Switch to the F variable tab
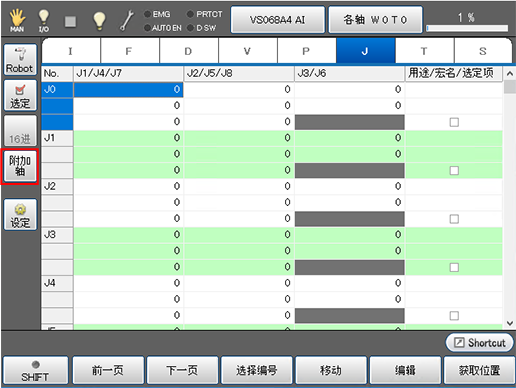Screen dimensions: 516x388 [x=130, y=51]
